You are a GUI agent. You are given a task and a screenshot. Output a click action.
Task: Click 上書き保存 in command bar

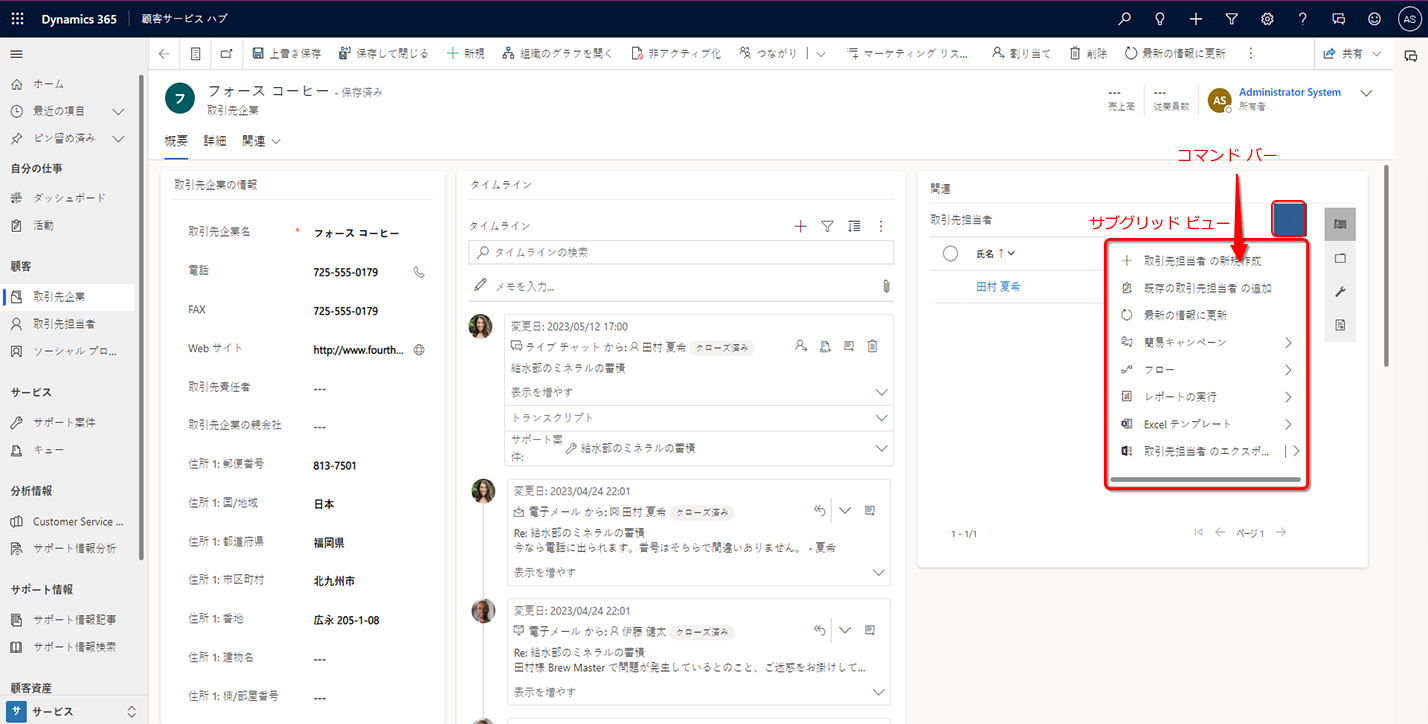click(286, 54)
